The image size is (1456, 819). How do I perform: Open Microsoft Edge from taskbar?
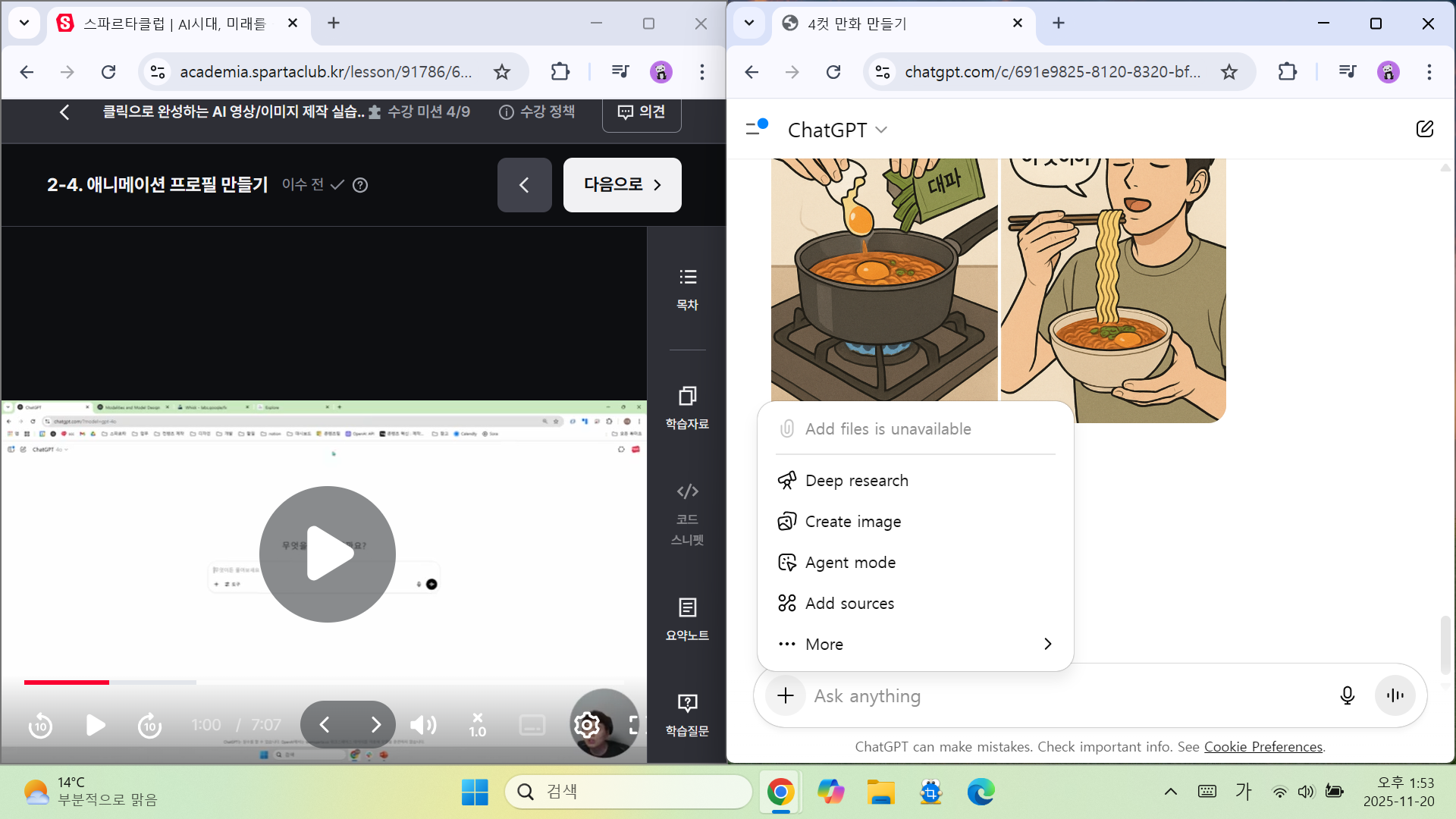pyautogui.click(x=981, y=792)
